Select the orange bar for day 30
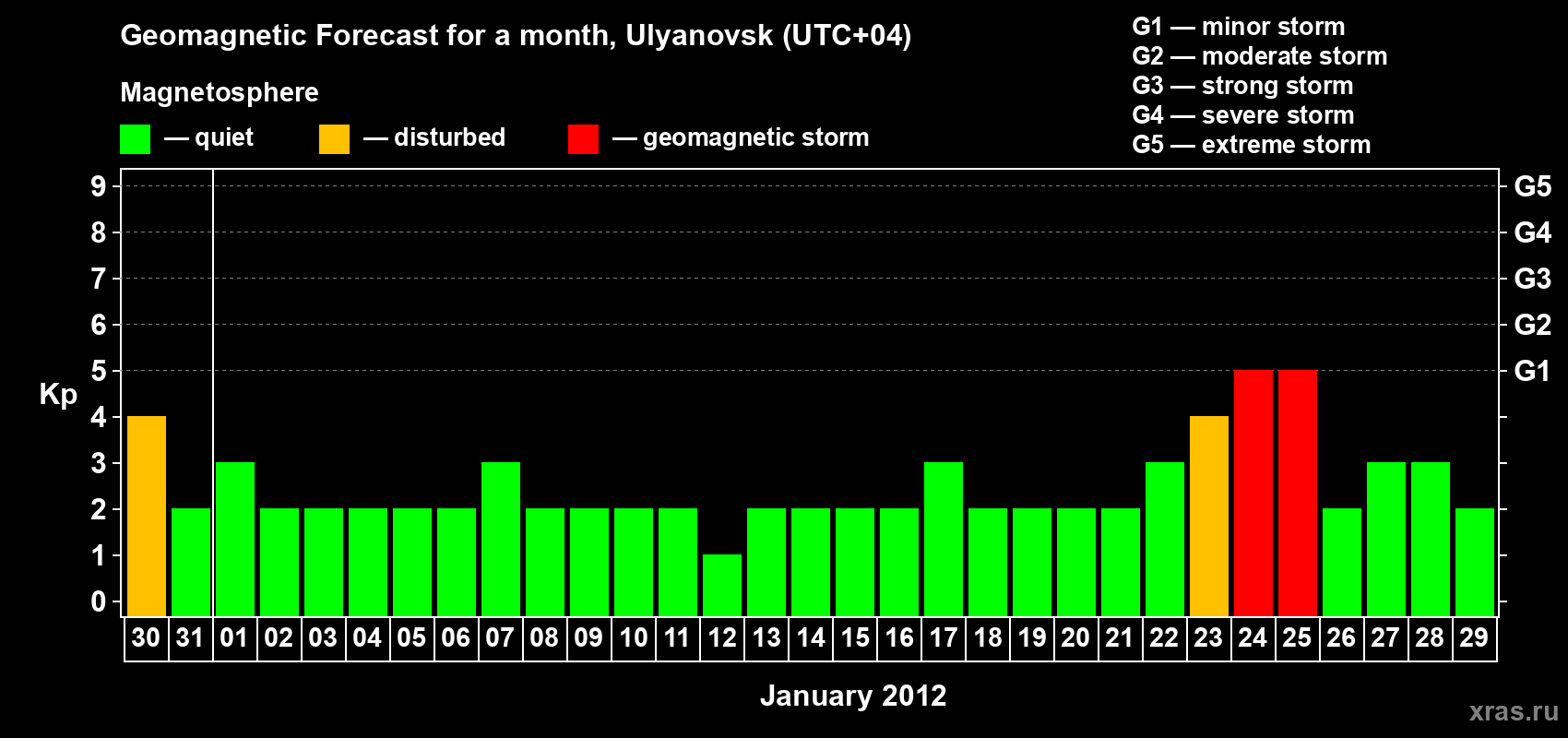This screenshot has width=1568, height=738. point(147,517)
